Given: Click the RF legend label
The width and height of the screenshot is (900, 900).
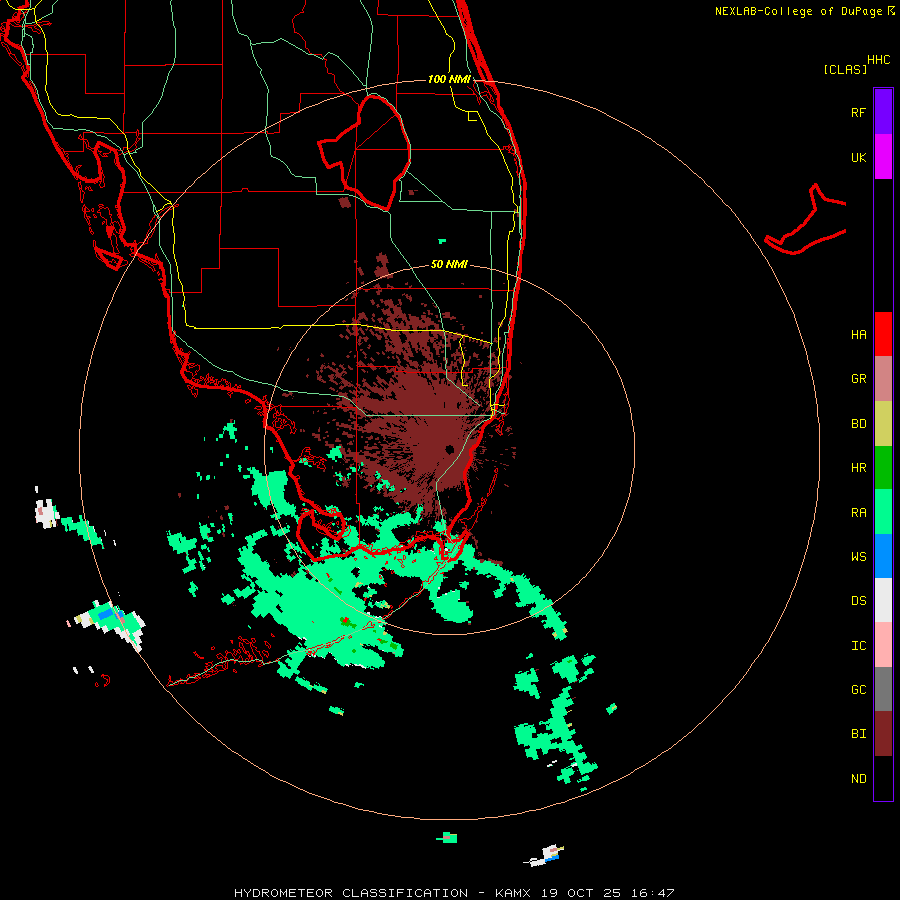Looking at the screenshot, I should [x=858, y=112].
